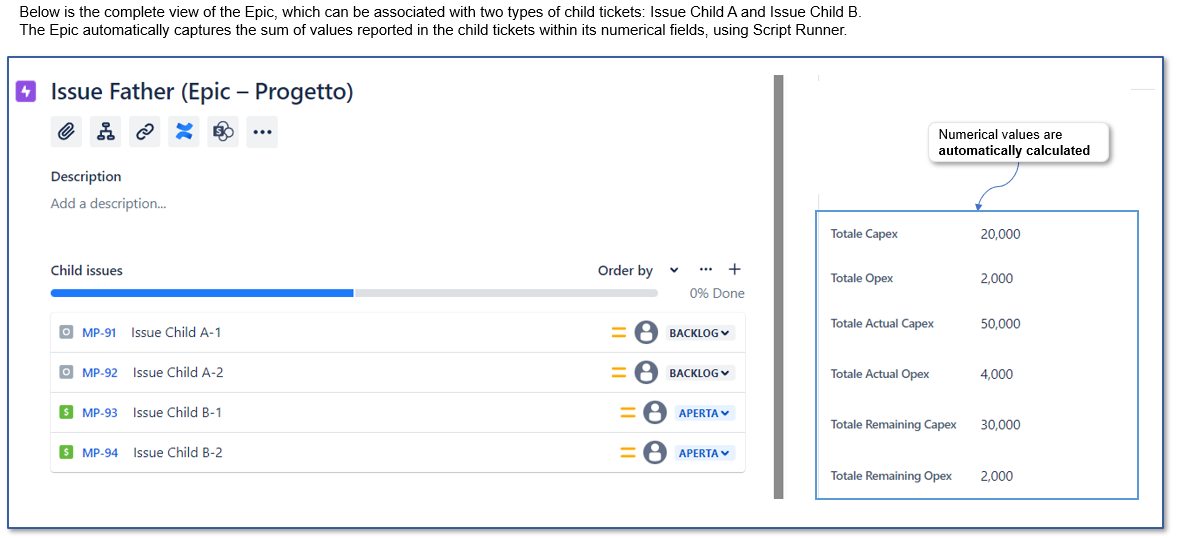The width and height of the screenshot is (1179, 538).
Task: Open BACKLOG status dropdown for MP-91
Action: [x=700, y=332]
